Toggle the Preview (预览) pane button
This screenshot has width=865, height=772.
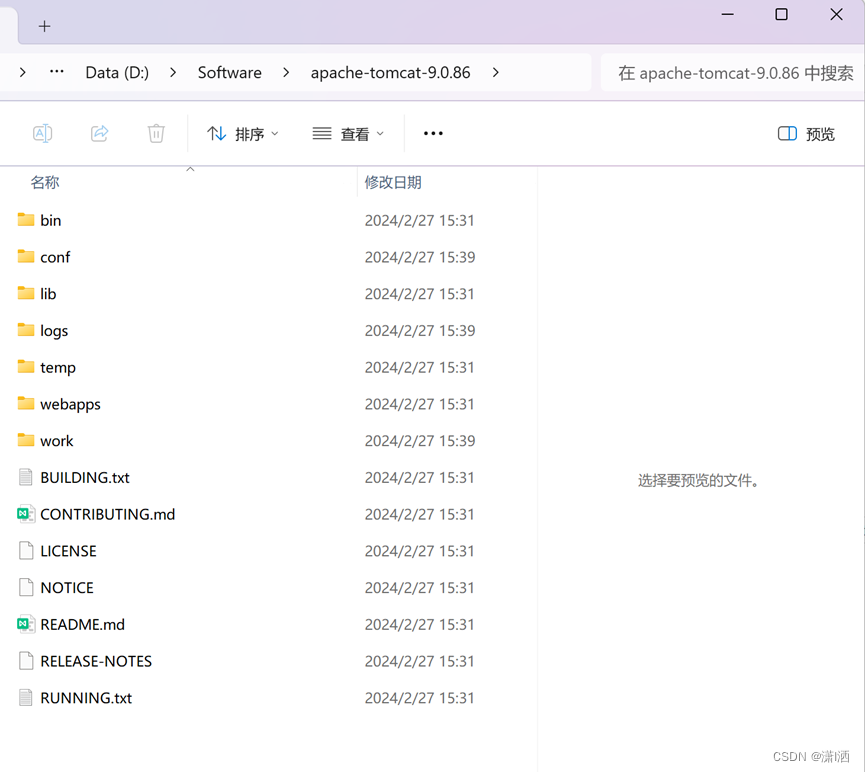coord(806,134)
